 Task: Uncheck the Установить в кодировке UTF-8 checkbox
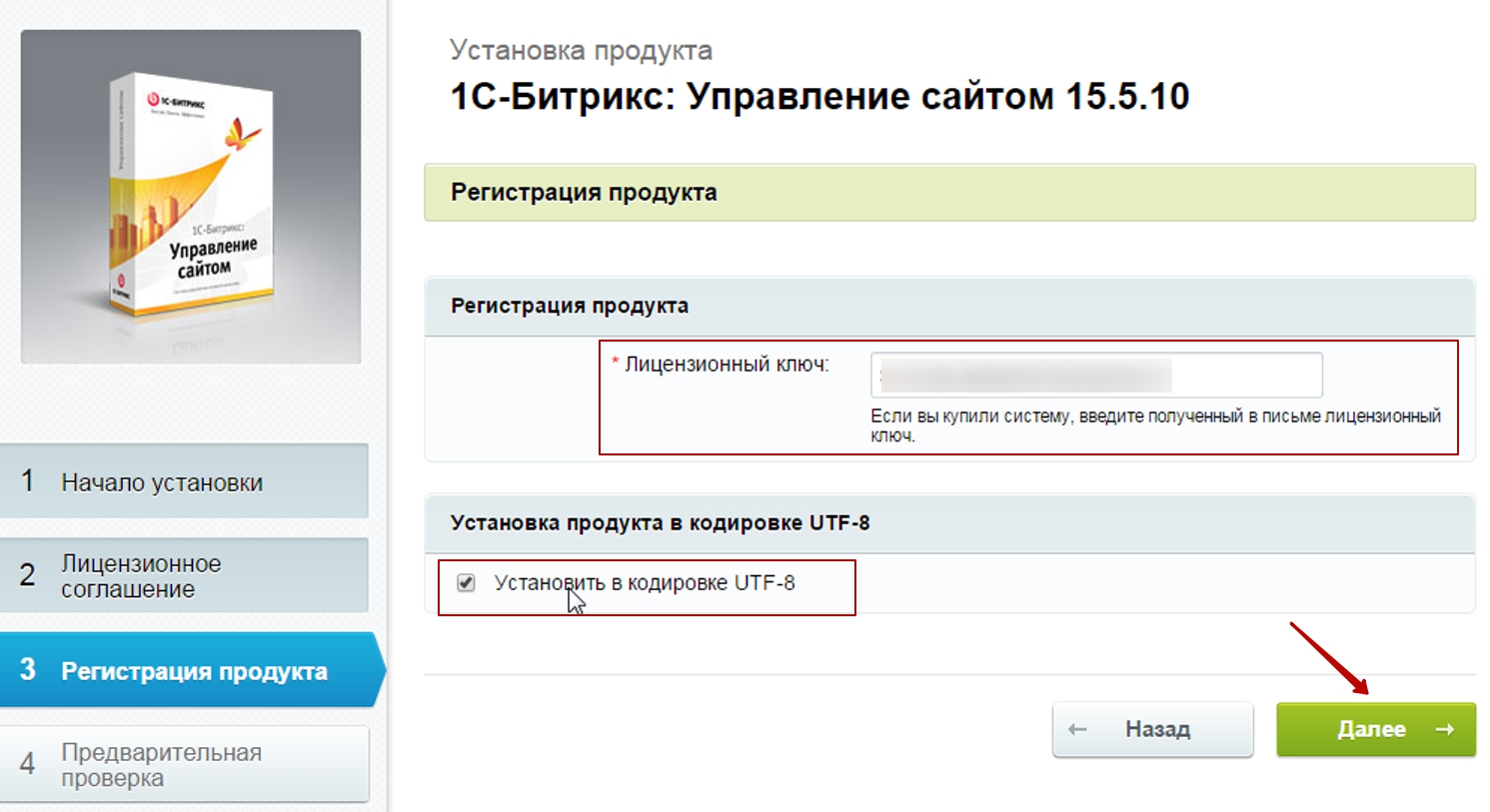[466, 582]
